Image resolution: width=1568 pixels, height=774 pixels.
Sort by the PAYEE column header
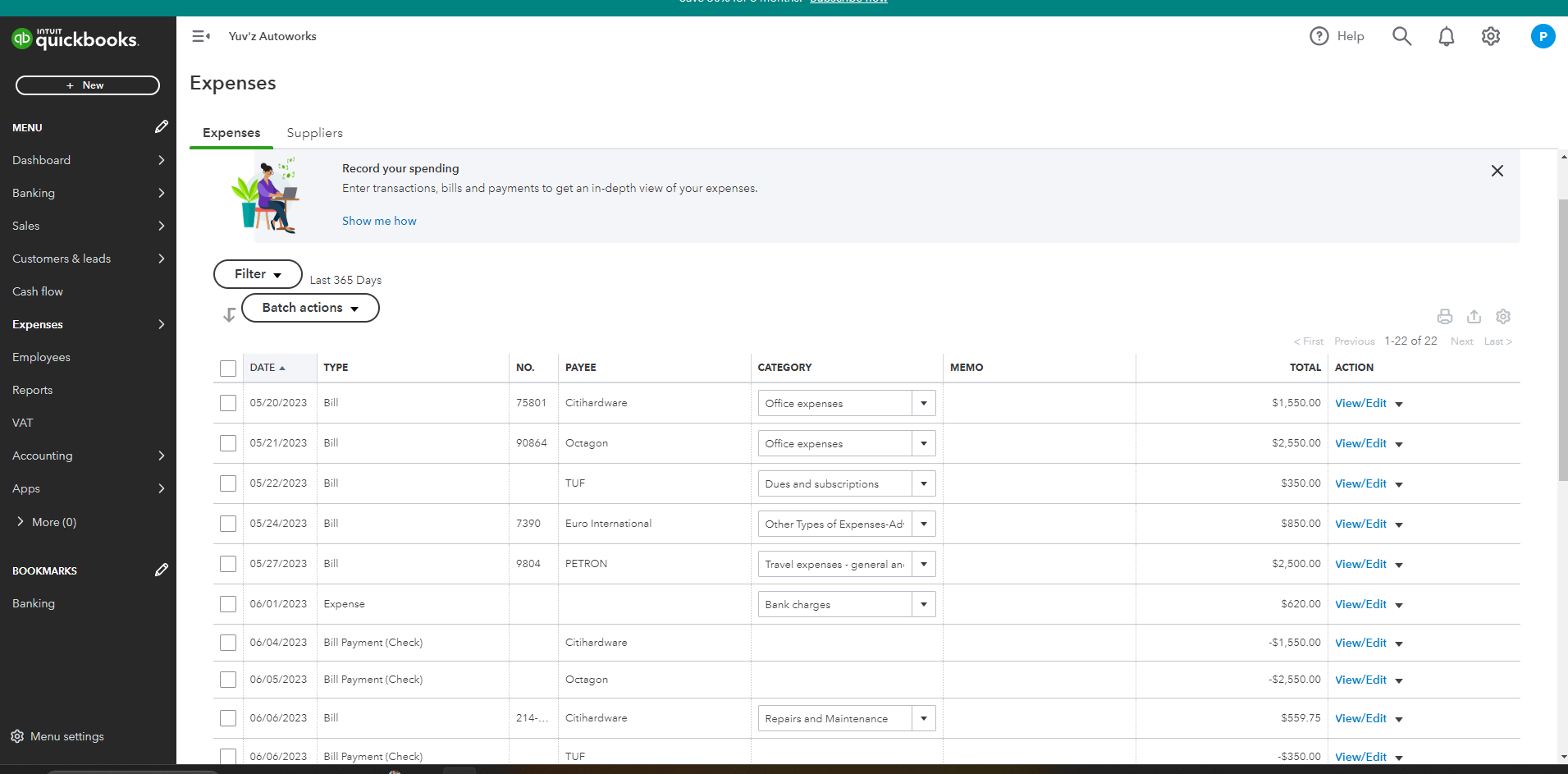(581, 368)
